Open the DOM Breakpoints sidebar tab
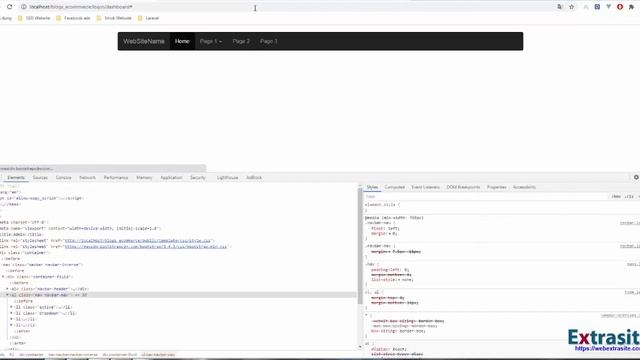This screenshot has width=640, height=360. click(463, 187)
